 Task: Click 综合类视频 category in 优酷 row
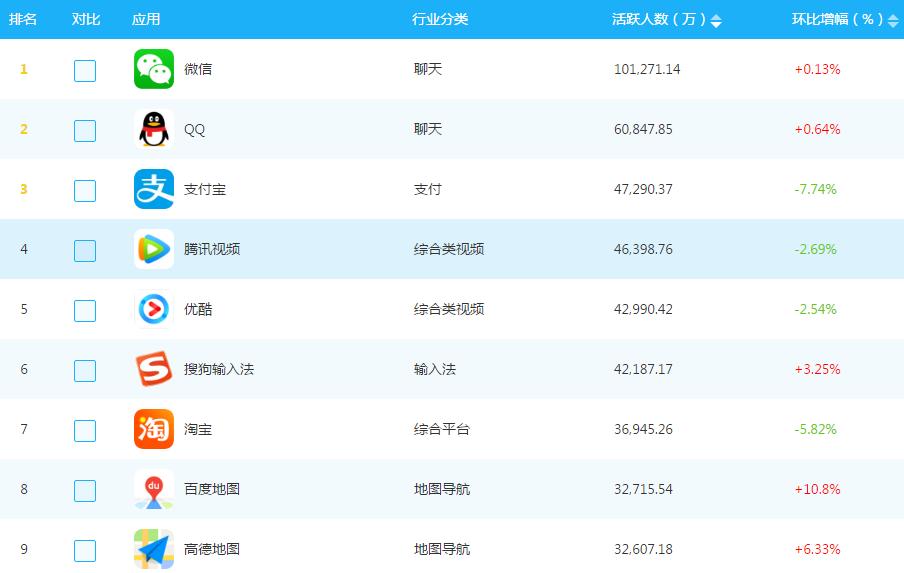pyautogui.click(x=449, y=309)
